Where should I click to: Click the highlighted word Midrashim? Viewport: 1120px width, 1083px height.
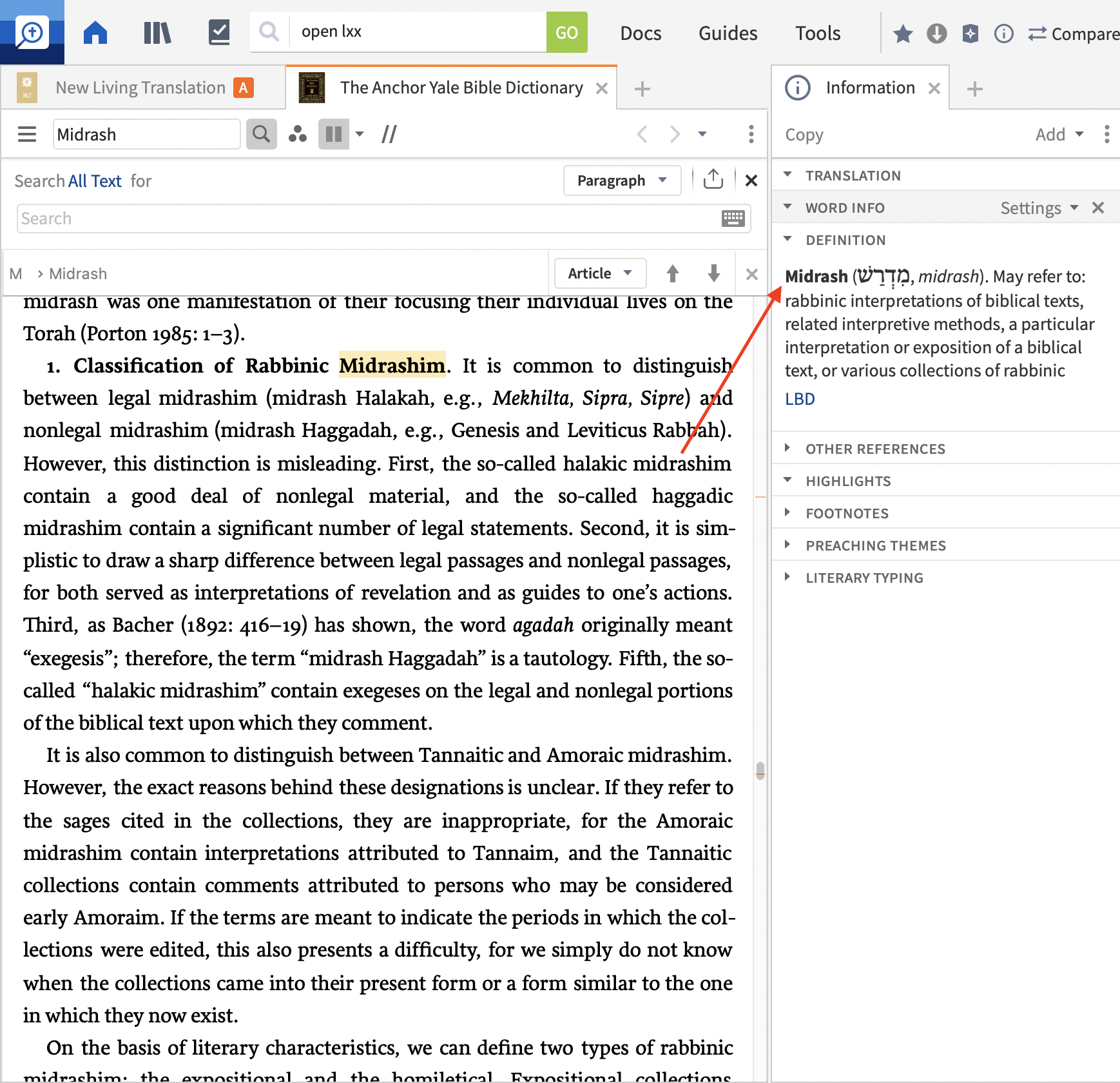(x=392, y=366)
